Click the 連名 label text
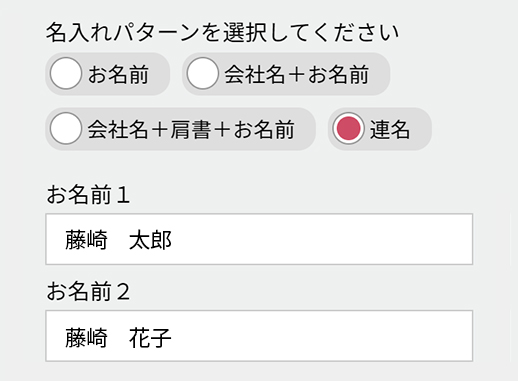The width and height of the screenshot is (518, 381). tap(390, 129)
